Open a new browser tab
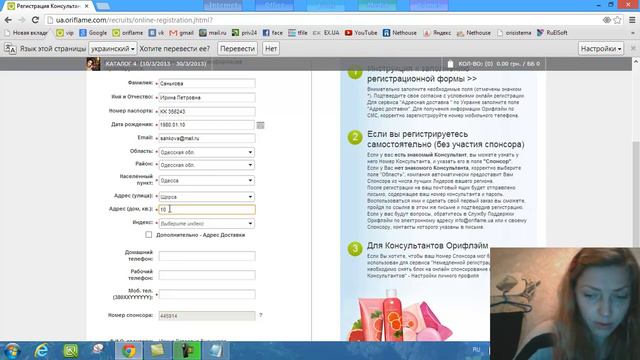Viewport: 640px width, 360px height. (103, 6)
